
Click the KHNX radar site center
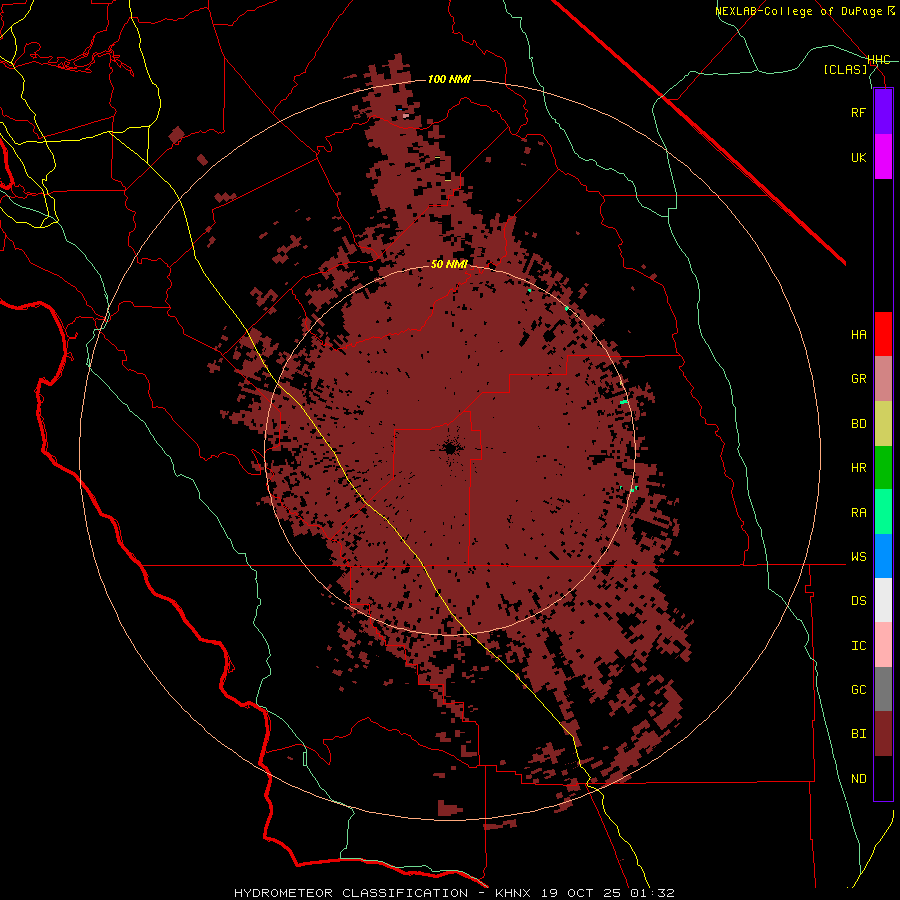450,448
